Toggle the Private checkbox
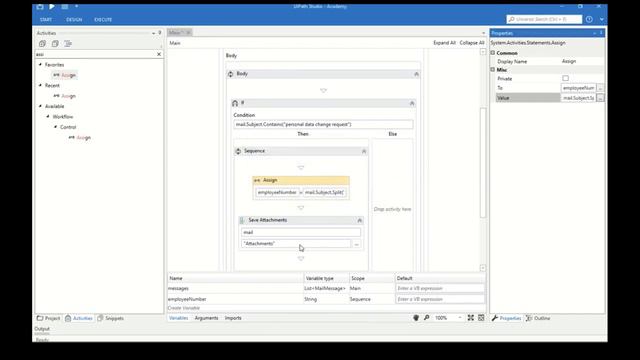The height and width of the screenshot is (360, 640). [565, 78]
